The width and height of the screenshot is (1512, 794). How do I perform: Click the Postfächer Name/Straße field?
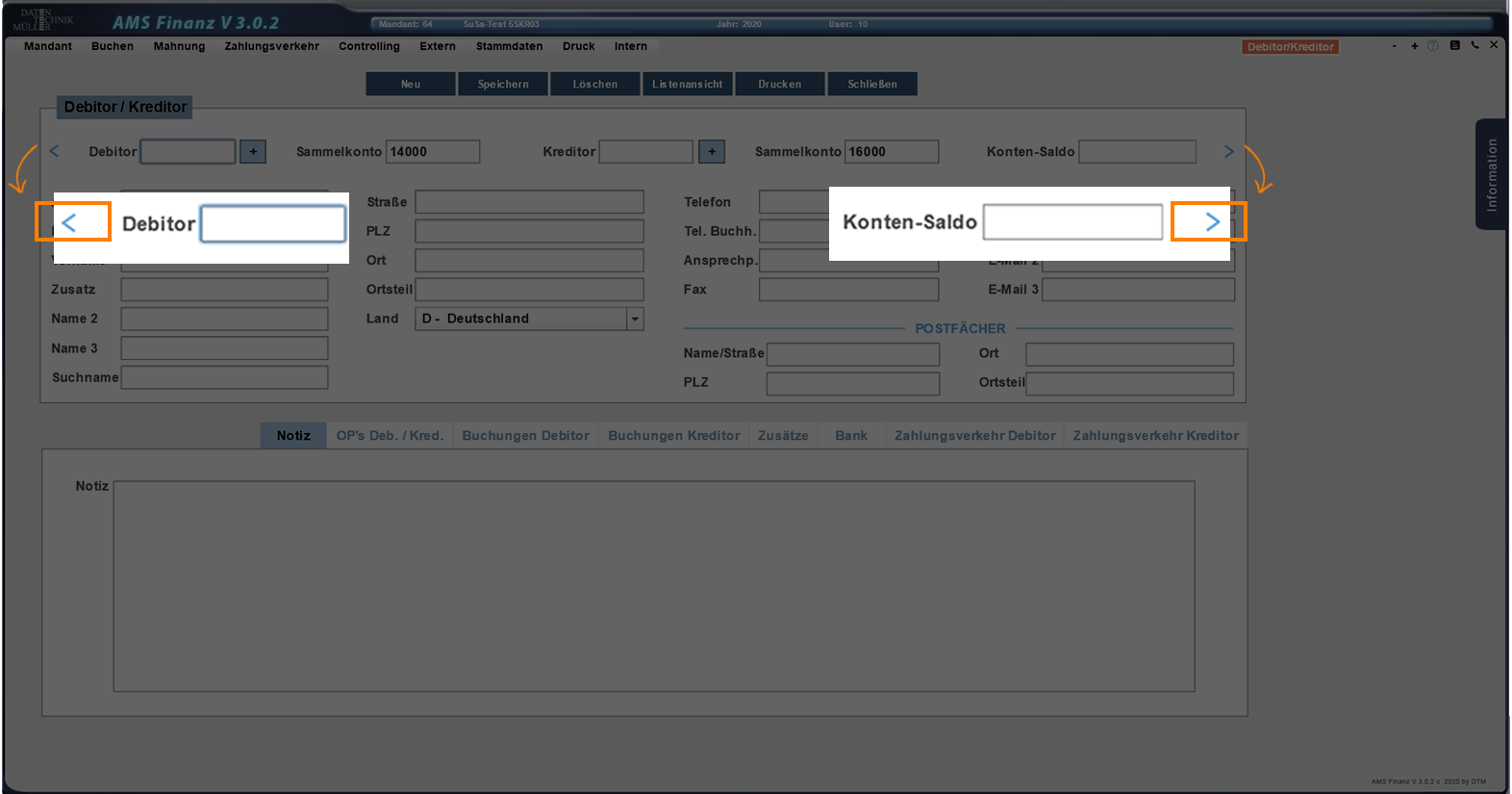point(853,354)
